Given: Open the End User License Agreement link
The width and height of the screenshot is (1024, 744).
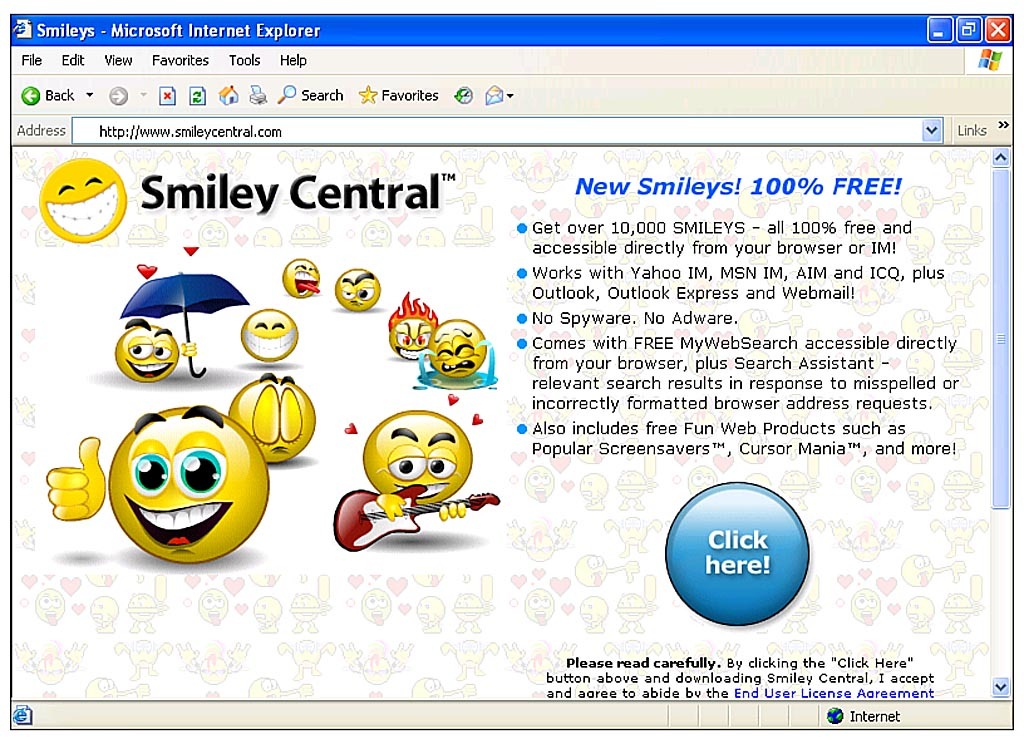Looking at the screenshot, I should (834, 693).
